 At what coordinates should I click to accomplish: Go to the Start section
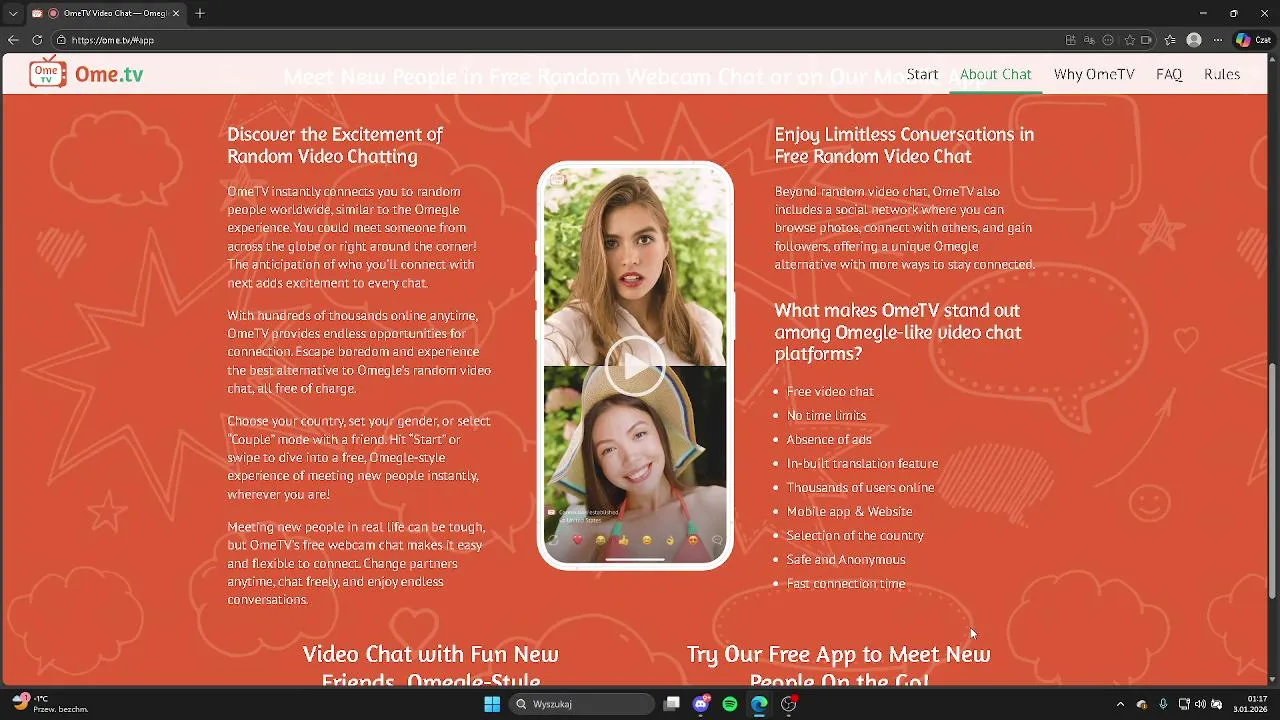(x=922, y=74)
